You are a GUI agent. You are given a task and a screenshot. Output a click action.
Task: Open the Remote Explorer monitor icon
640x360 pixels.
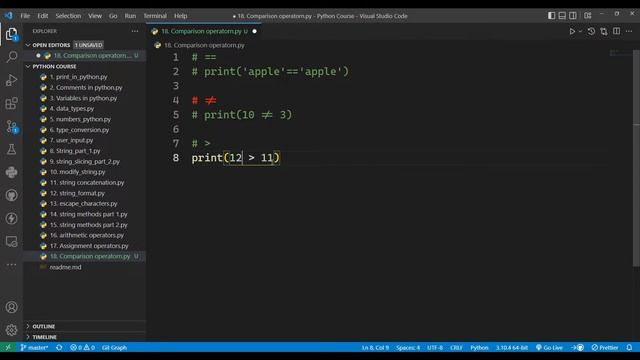[x=11, y=242]
